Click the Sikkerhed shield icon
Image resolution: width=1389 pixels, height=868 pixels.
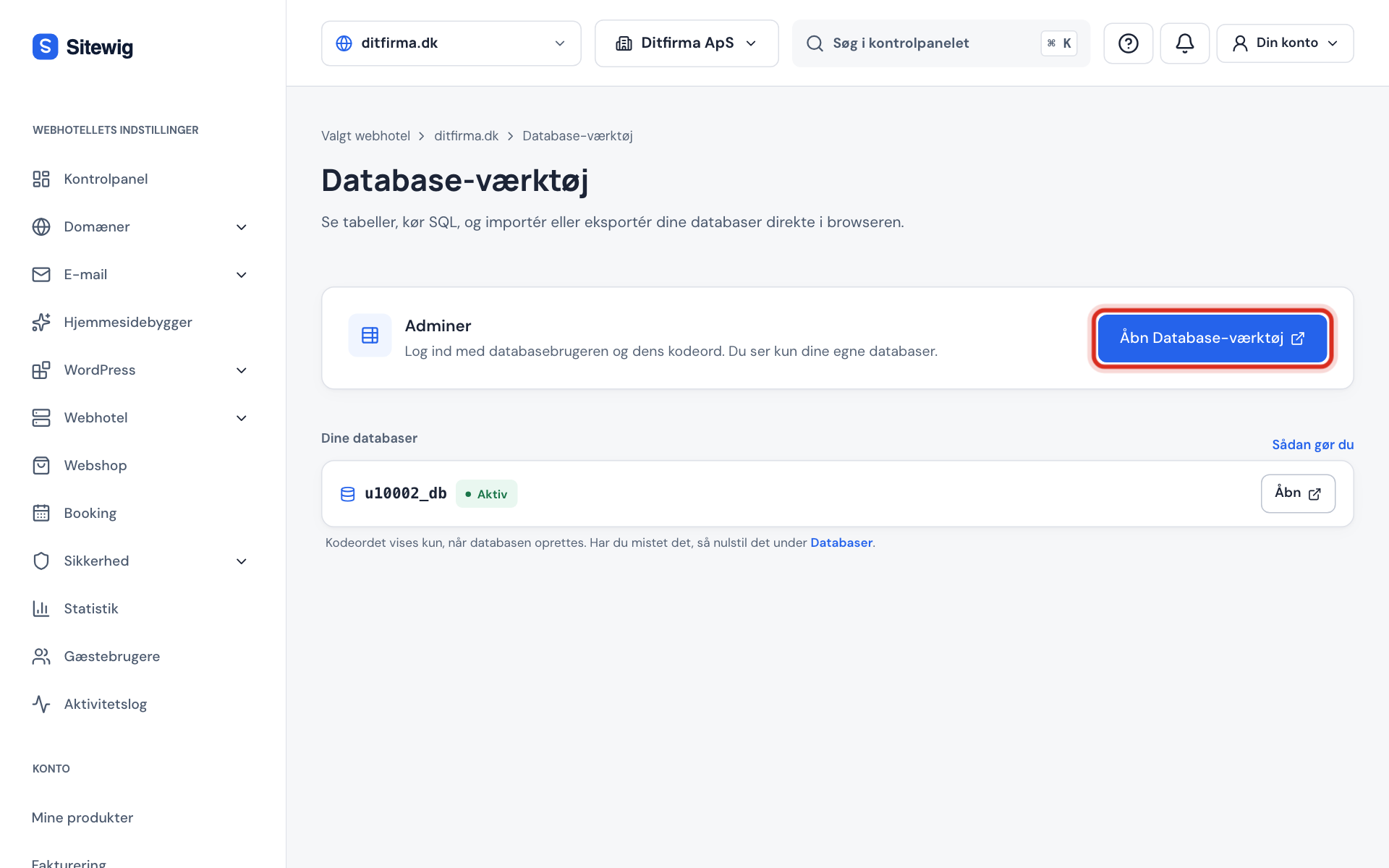[41, 561]
